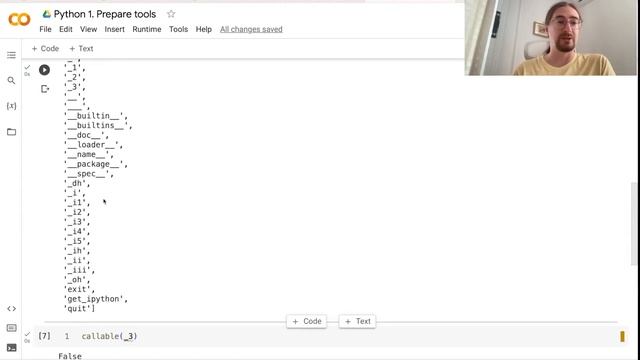
Task: Click the '_2' output line
Action: pyautogui.click(x=75, y=78)
